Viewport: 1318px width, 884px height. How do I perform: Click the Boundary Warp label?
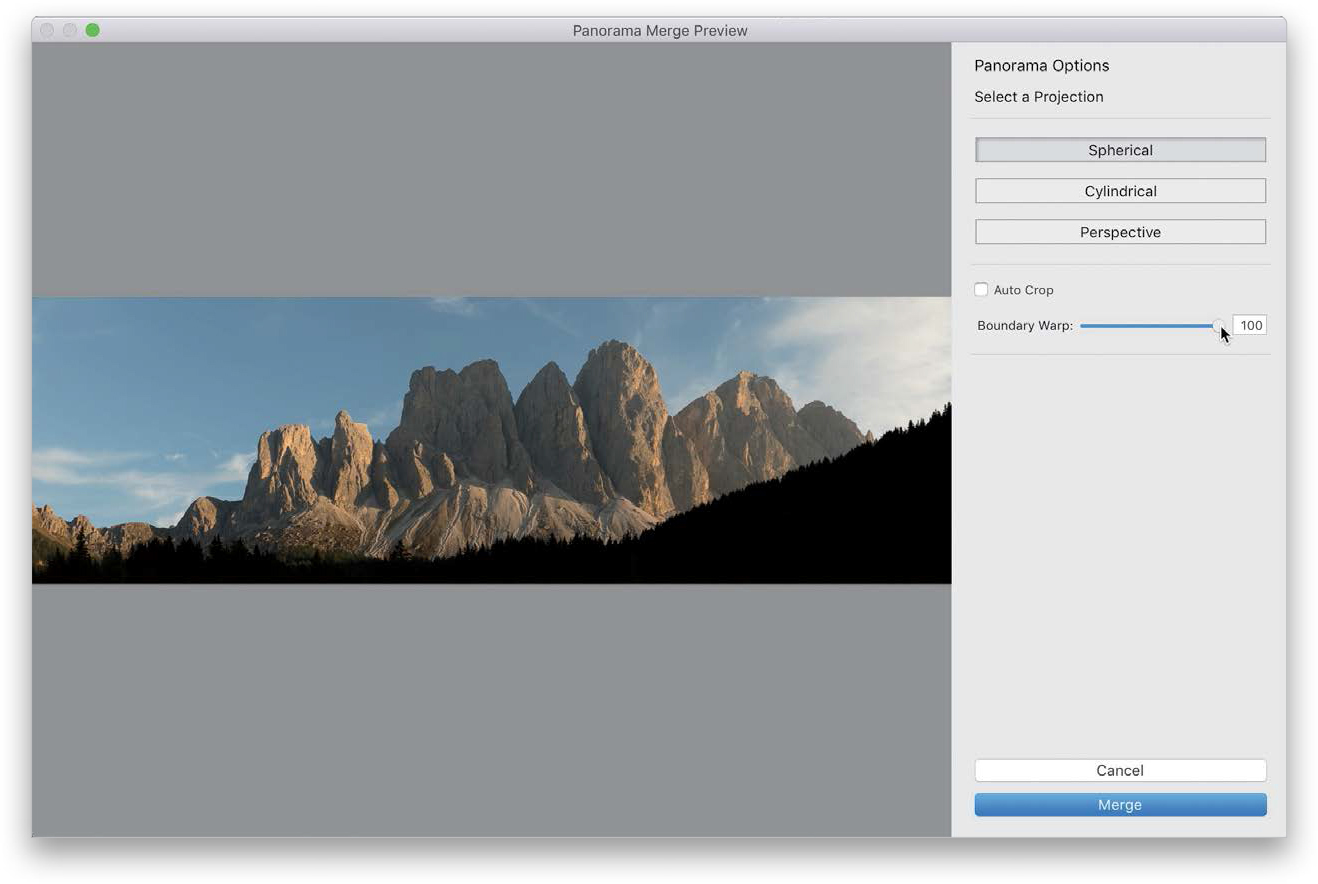[1025, 326]
